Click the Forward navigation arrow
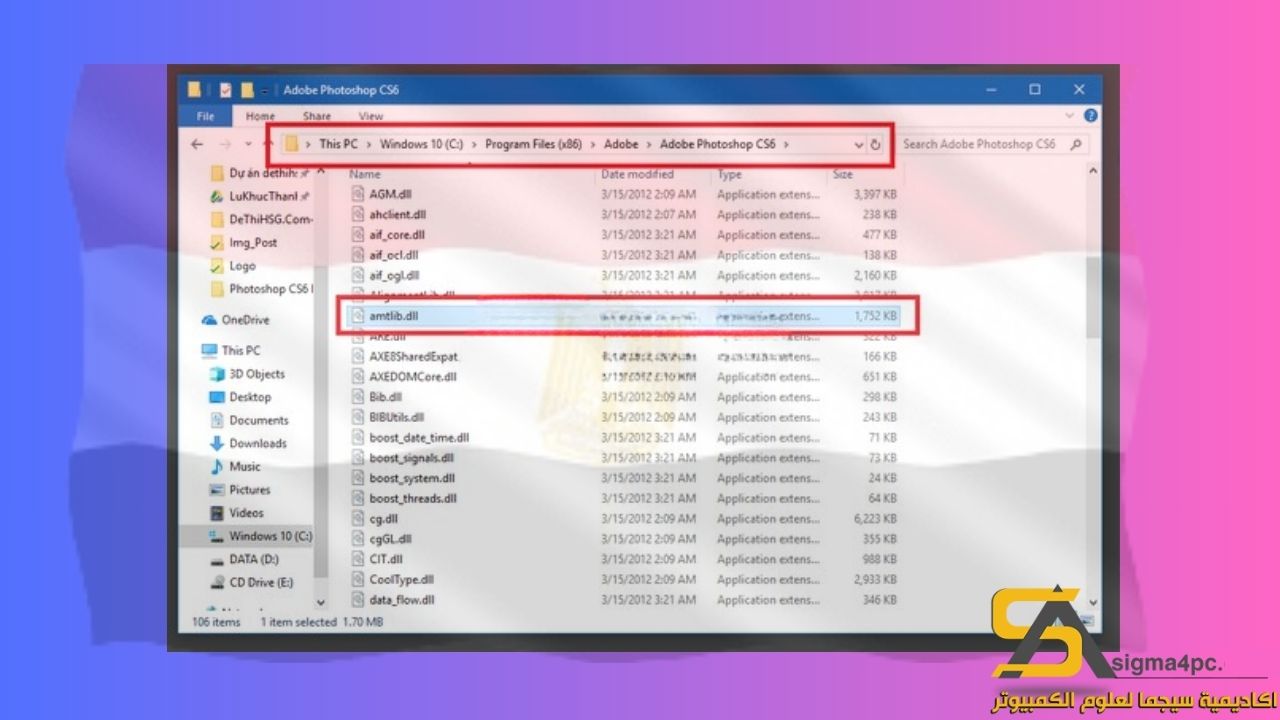1280x720 pixels. tap(223, 144)
